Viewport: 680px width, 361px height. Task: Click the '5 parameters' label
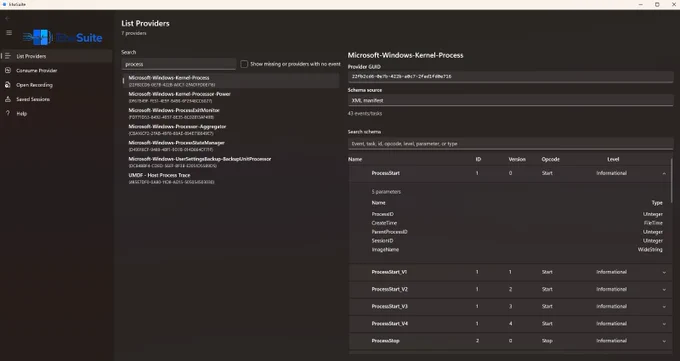[x=386, y=192]
